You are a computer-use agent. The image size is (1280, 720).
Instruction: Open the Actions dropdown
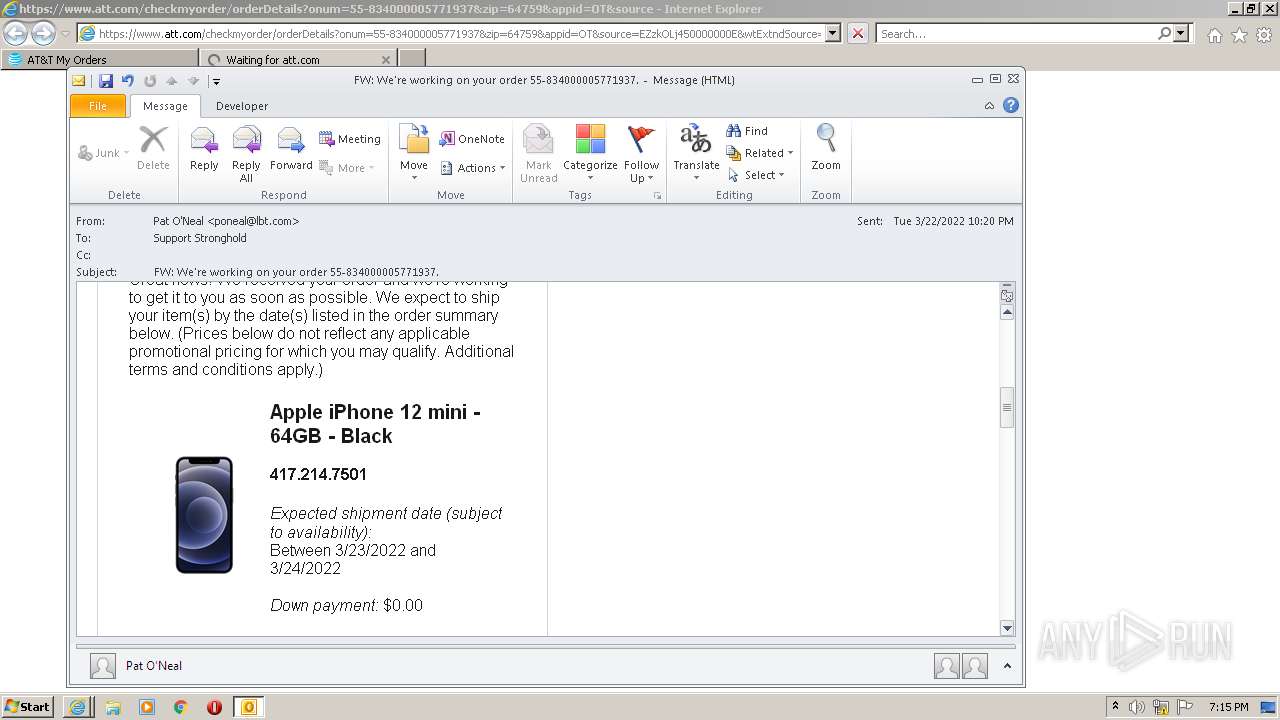coord(473,168)
